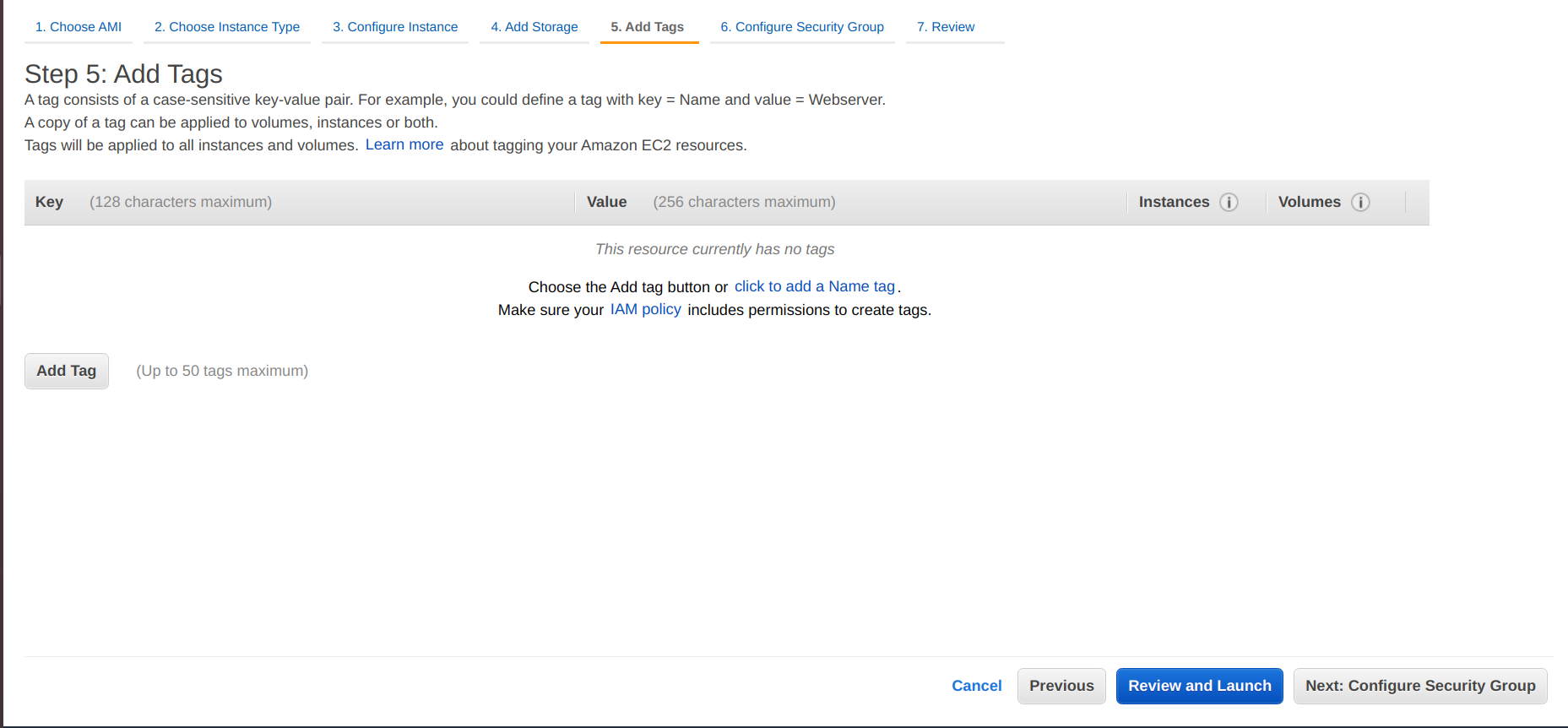Select the Add Tags step tab

pyautogui.click(x=648, y=27)
